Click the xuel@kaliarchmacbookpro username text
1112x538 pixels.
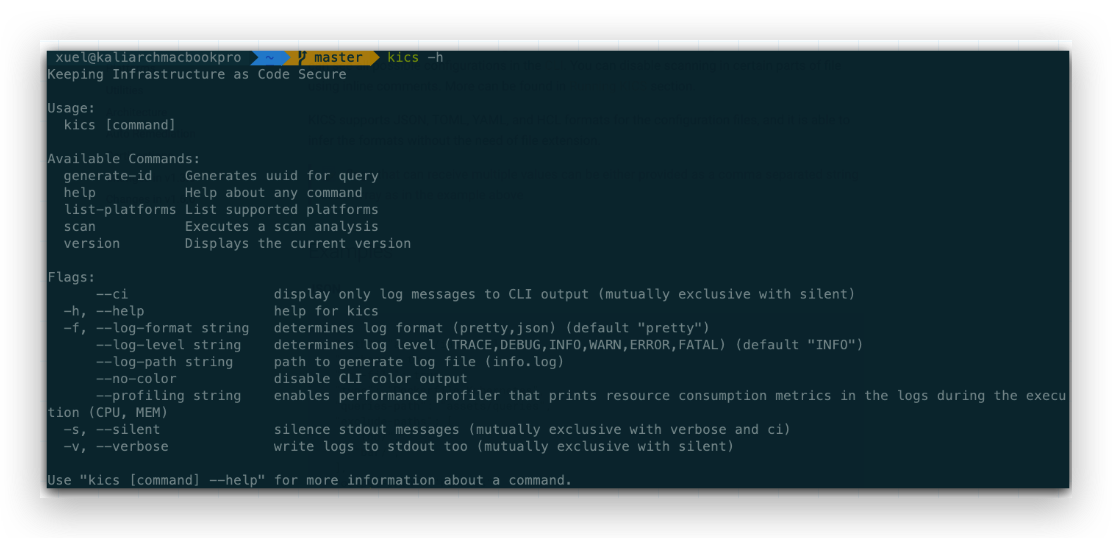[148, 58]
